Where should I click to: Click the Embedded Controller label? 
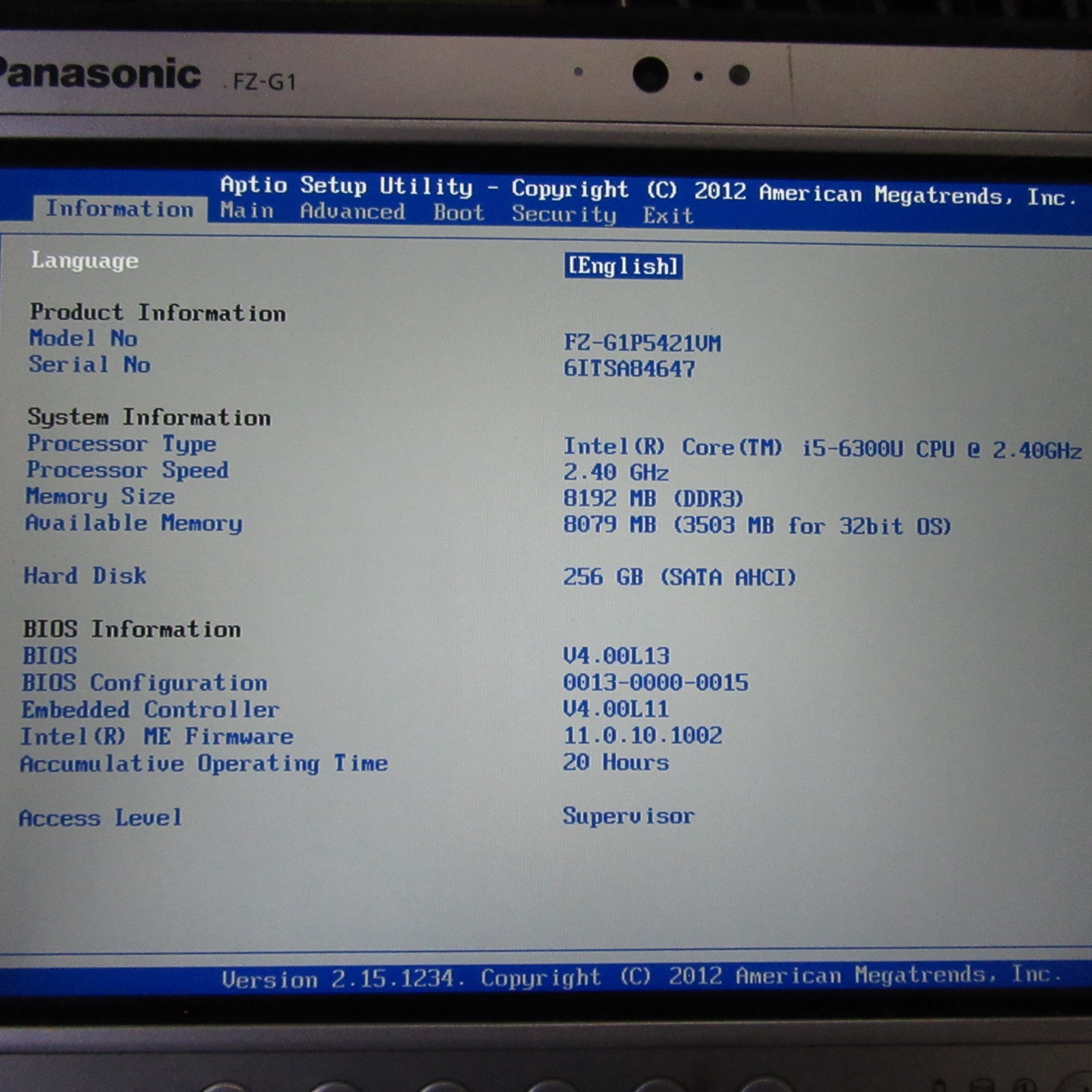coord(150,710)
